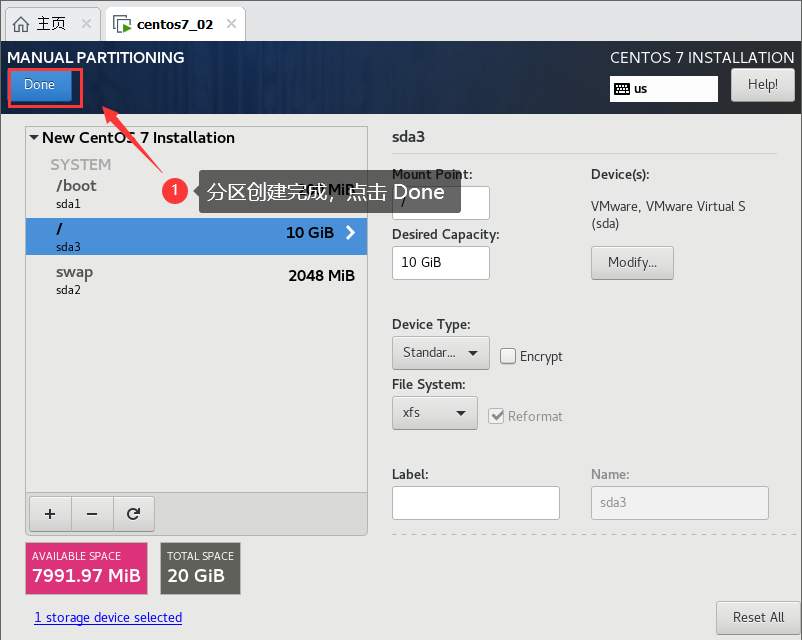Click the home icon in 主页 tab
The image size is (802, 640).
point(21,24)
